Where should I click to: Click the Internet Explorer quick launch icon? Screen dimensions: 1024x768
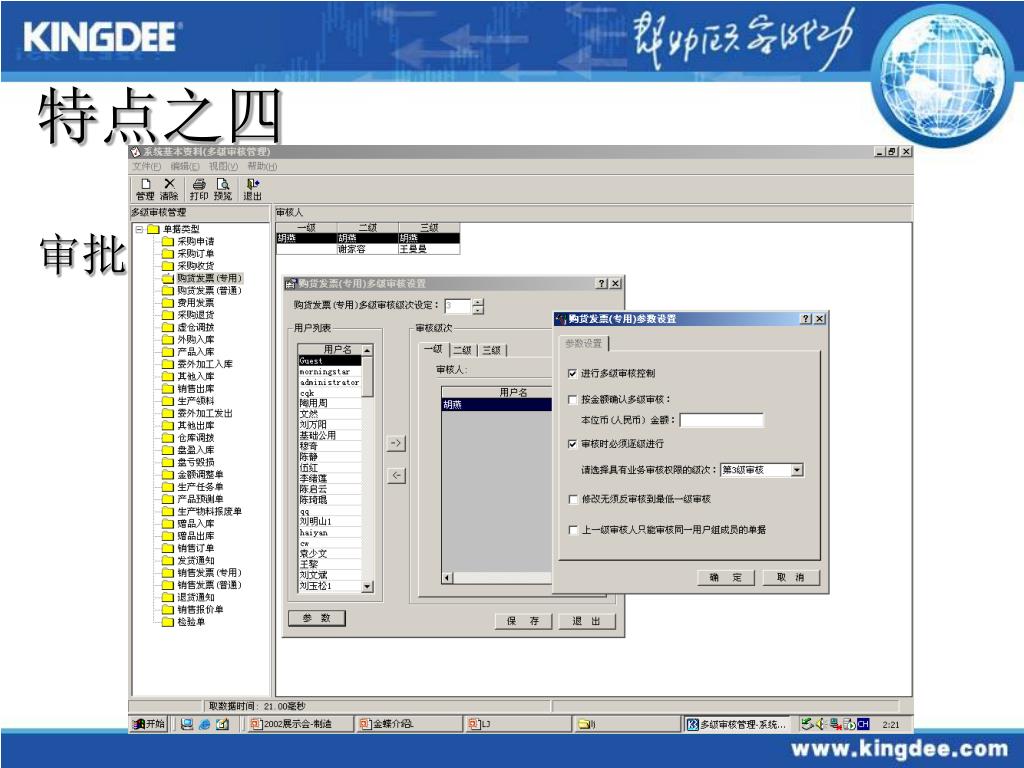[x=204, y=724]
